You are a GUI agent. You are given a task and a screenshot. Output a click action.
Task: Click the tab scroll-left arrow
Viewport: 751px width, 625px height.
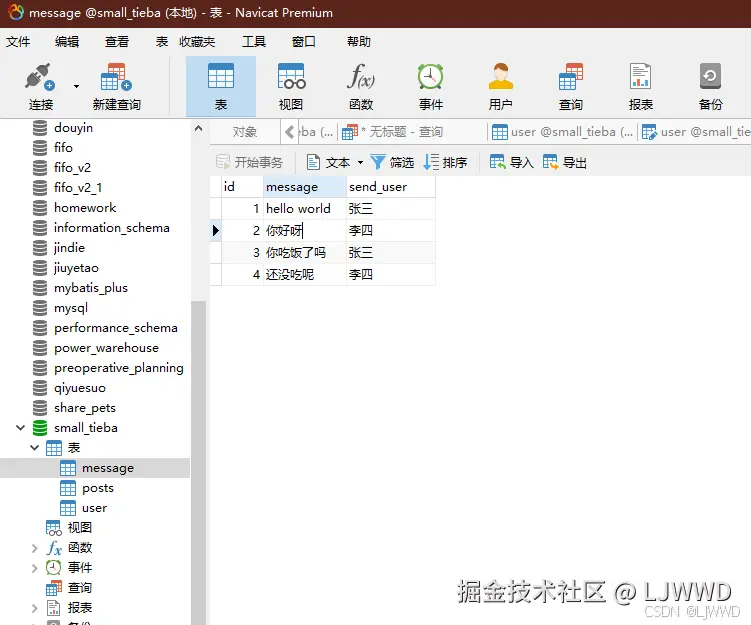289,132
